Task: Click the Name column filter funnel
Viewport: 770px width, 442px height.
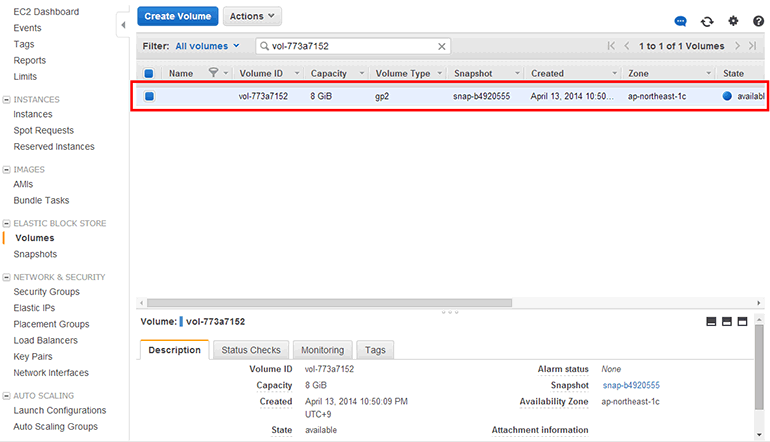Action: pyautogui.click(x=213, y=73)
